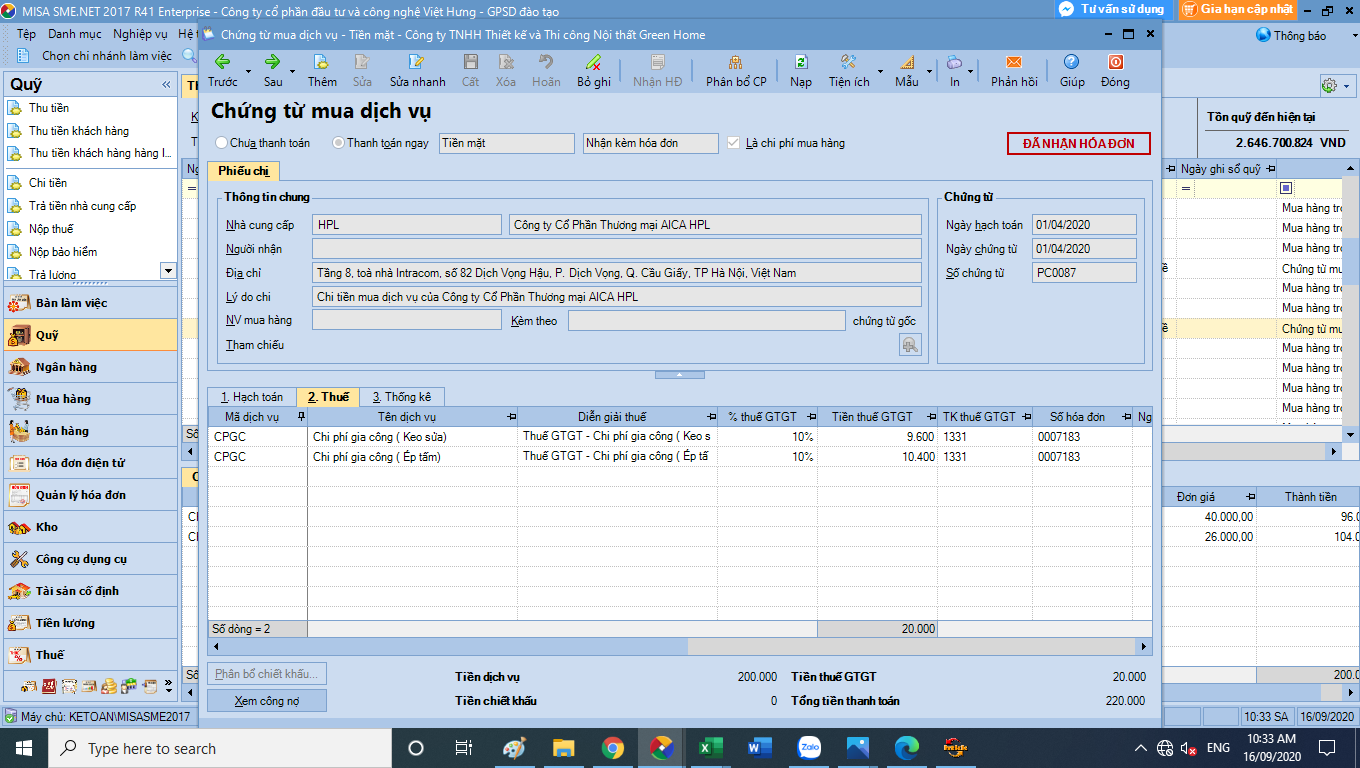The width and height of the screenshot is (1360, 768).
Task: Toggle filter checkbox in main window grid
Action: point(1286,188)
